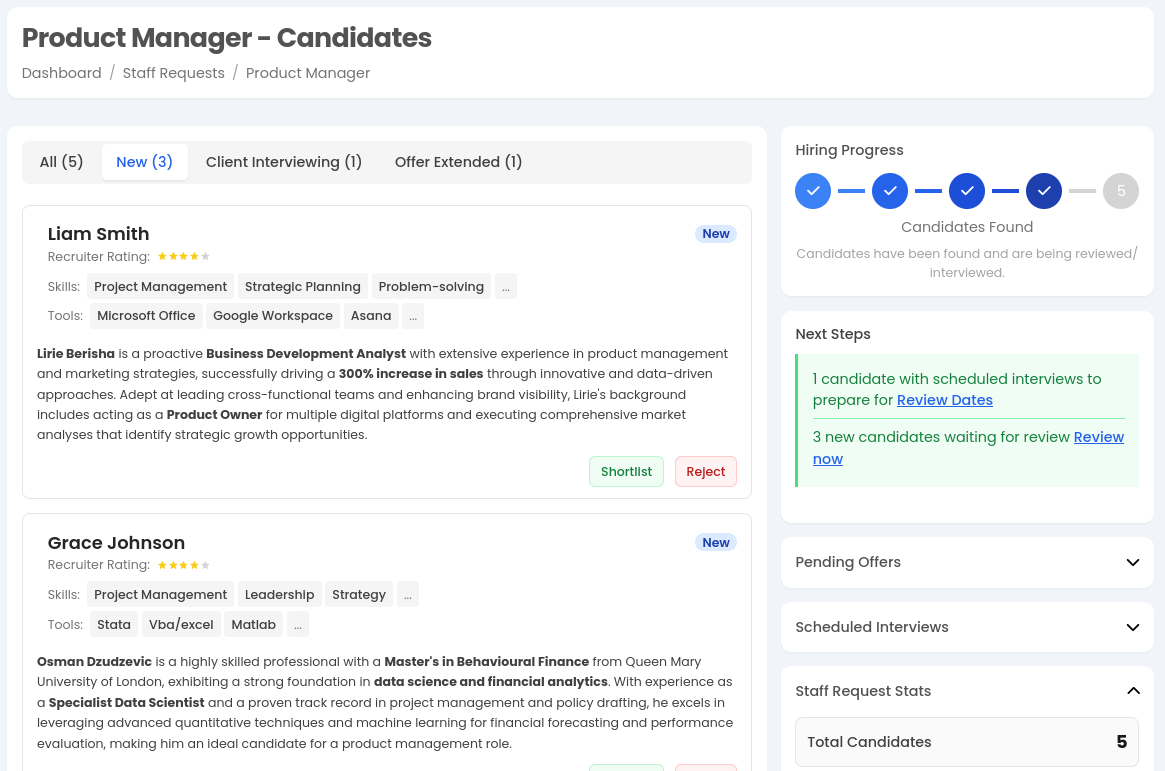The image size is (1165, 771).
Task: Click the second hiring progress checkmark circle
Action: (x=890, y=191)
